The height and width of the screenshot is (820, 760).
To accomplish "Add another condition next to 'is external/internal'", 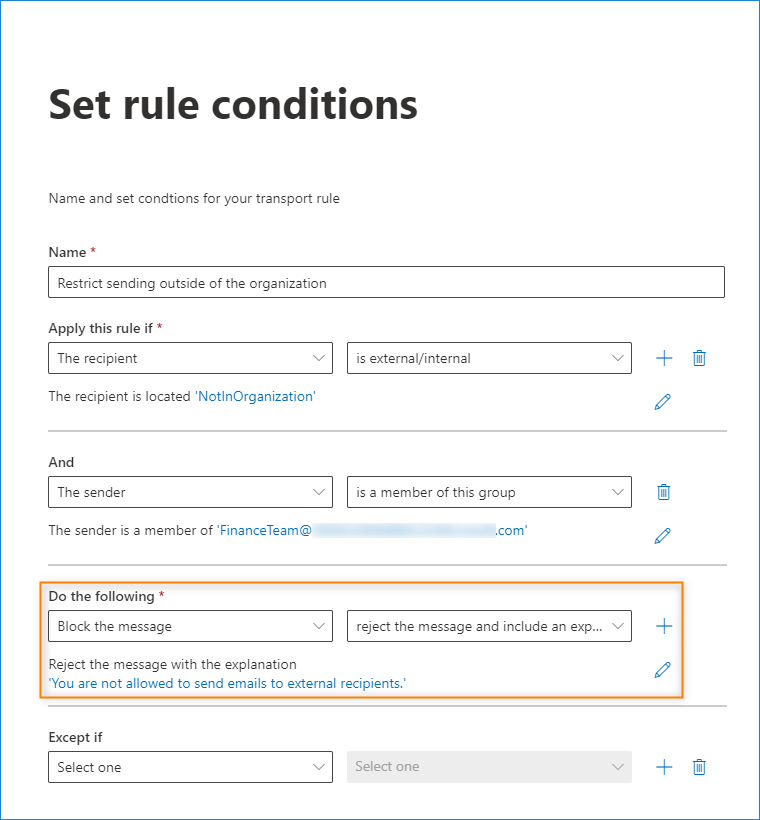I will 664,358.
